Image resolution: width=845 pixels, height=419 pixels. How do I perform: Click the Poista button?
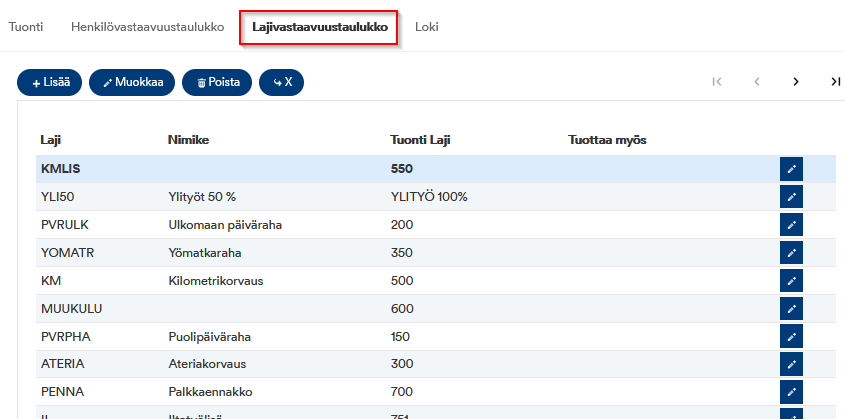(217, 83)
